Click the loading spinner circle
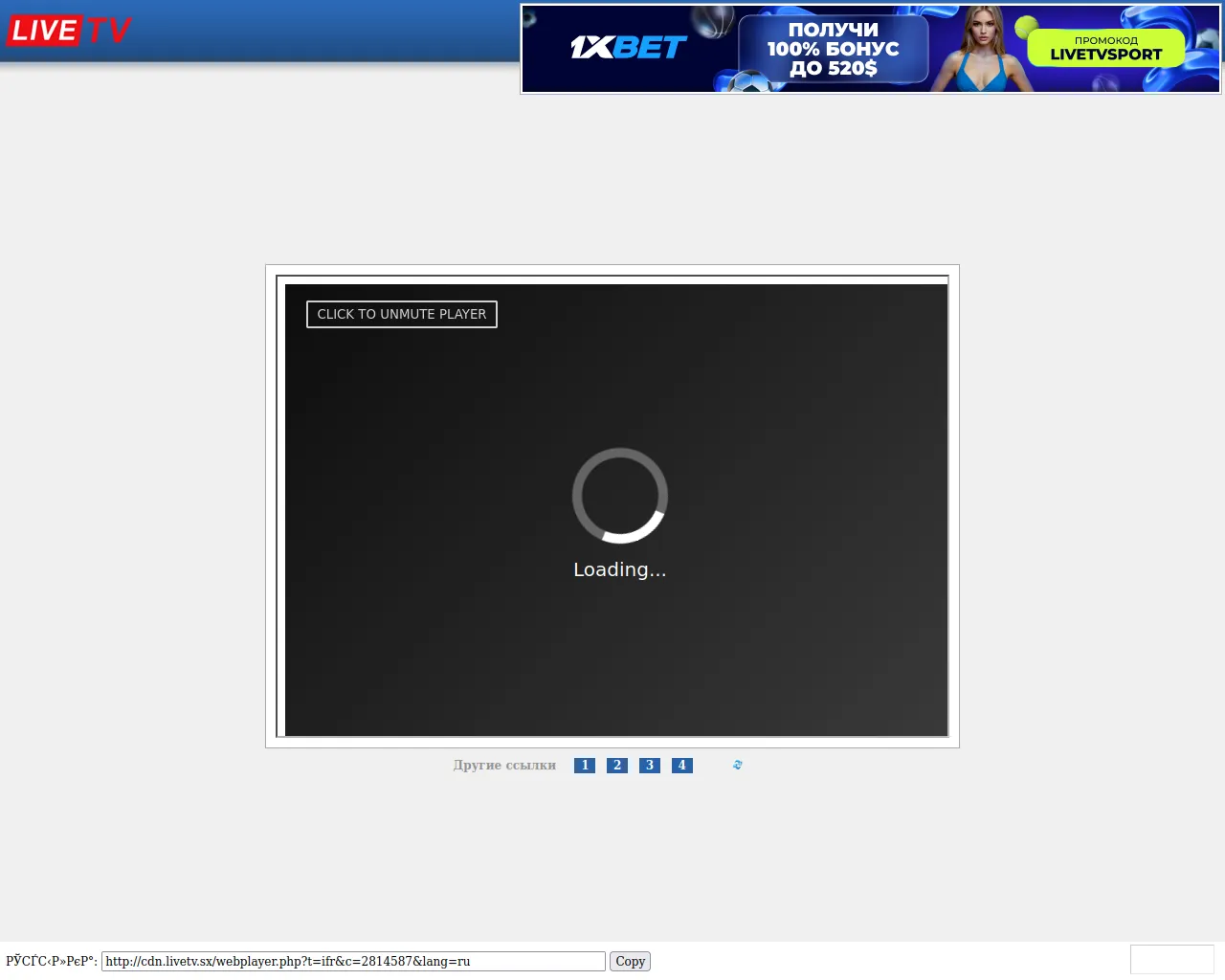The image size is (1225, 980). tap(619, 496)
